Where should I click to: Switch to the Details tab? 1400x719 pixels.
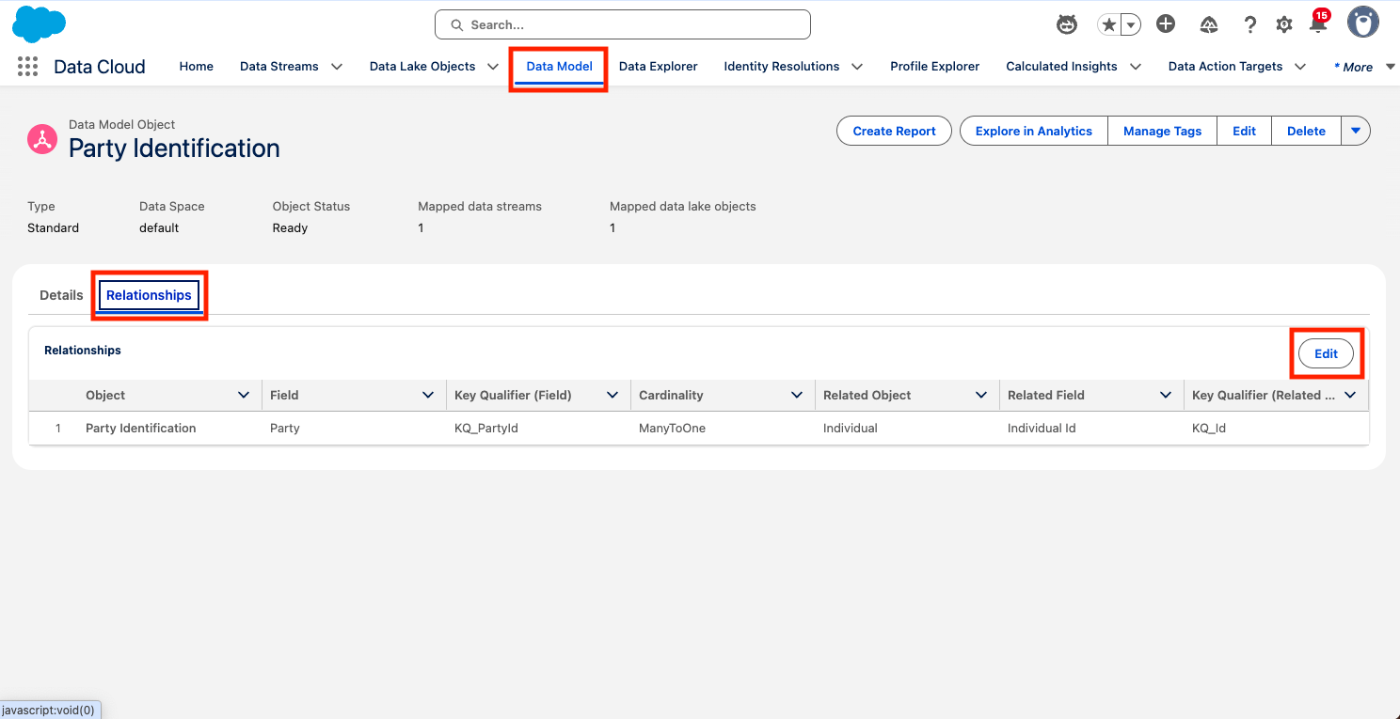pyautogui.click(x=61, y=295)
